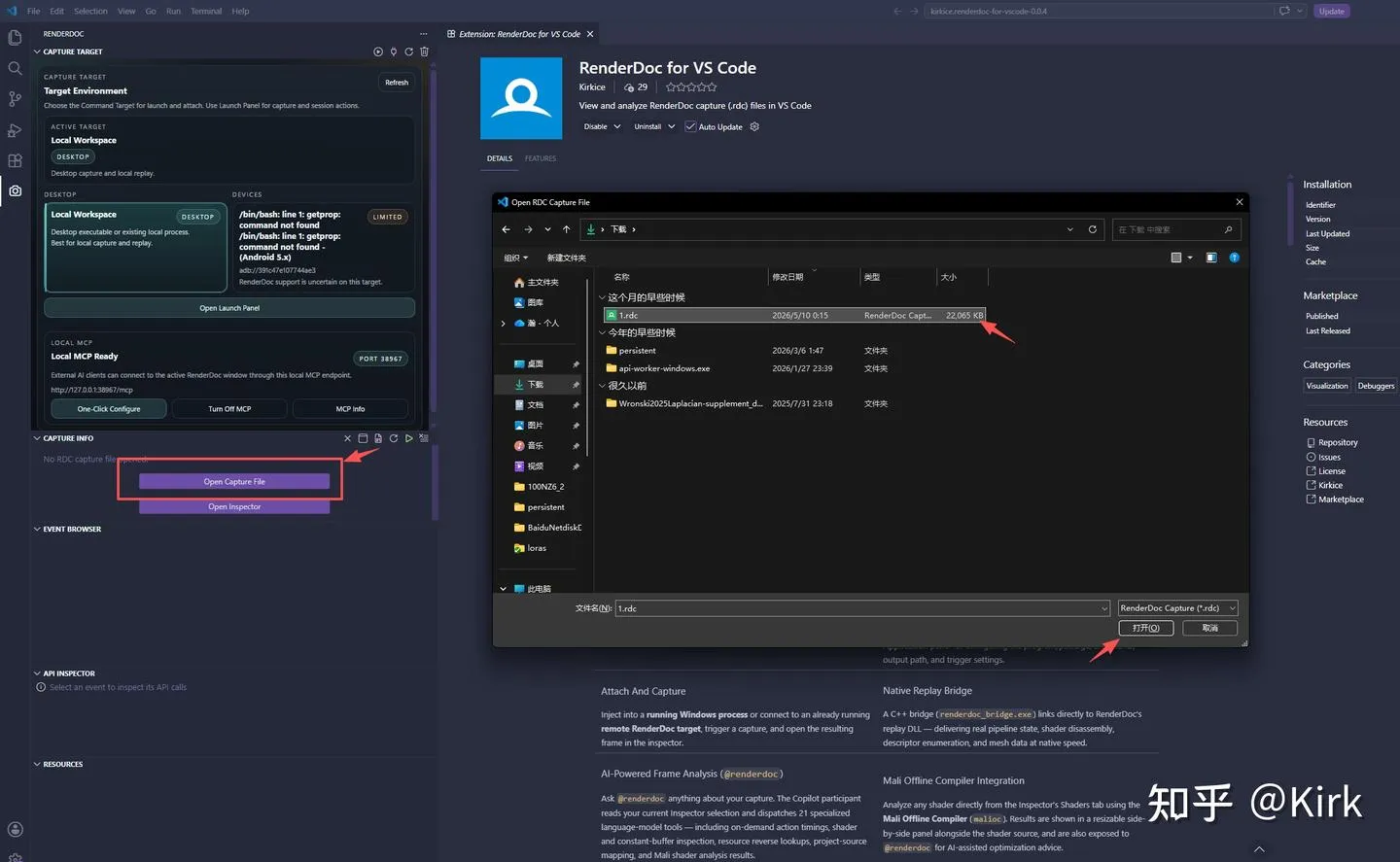
Task: Click the green play icon in the Capture Info header
Action: click(408, 438)
